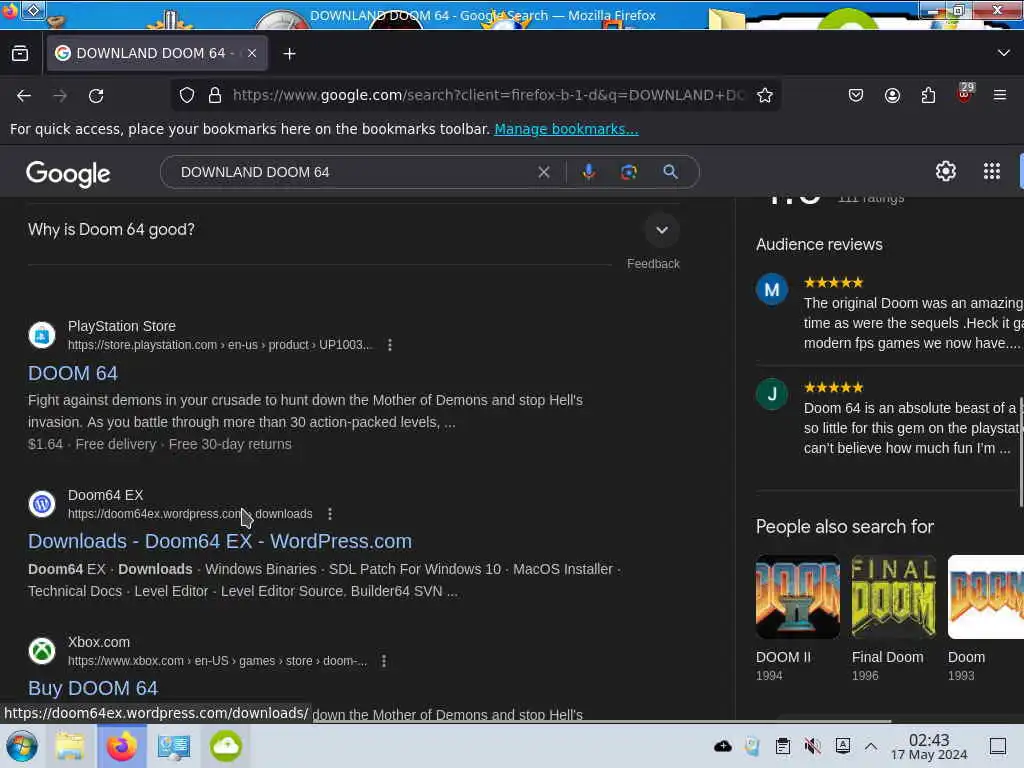The width and height of the screenshot is (1024, 768).
Task: Expand hidden system tray icons arrow
Action: [871, 746]
